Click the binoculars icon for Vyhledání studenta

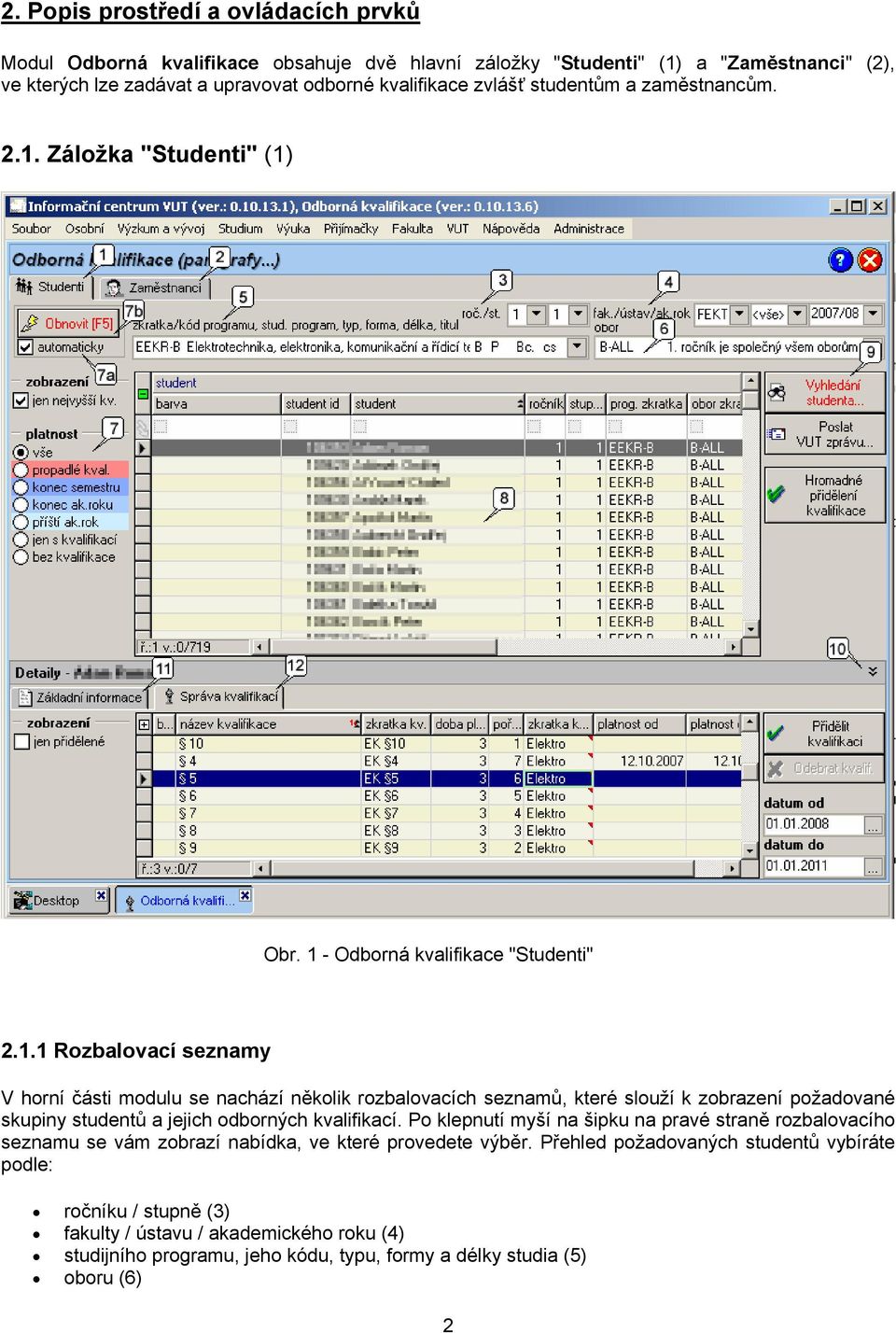(777, 393)
